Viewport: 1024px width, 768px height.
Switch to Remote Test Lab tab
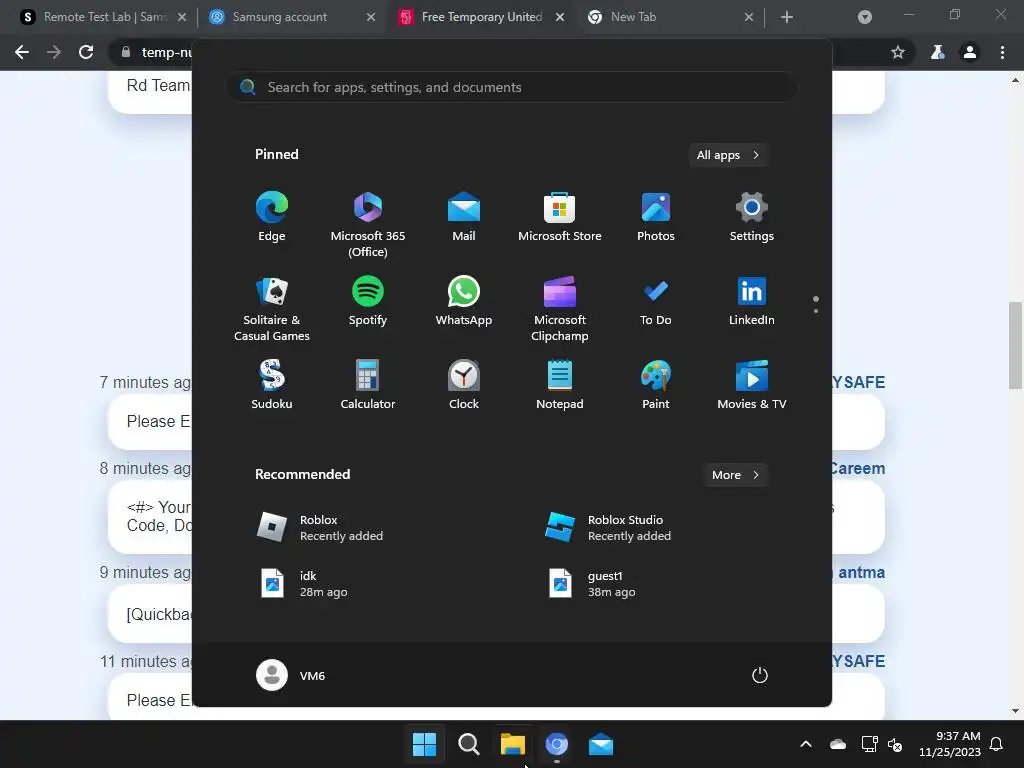(x=104, y=17)
